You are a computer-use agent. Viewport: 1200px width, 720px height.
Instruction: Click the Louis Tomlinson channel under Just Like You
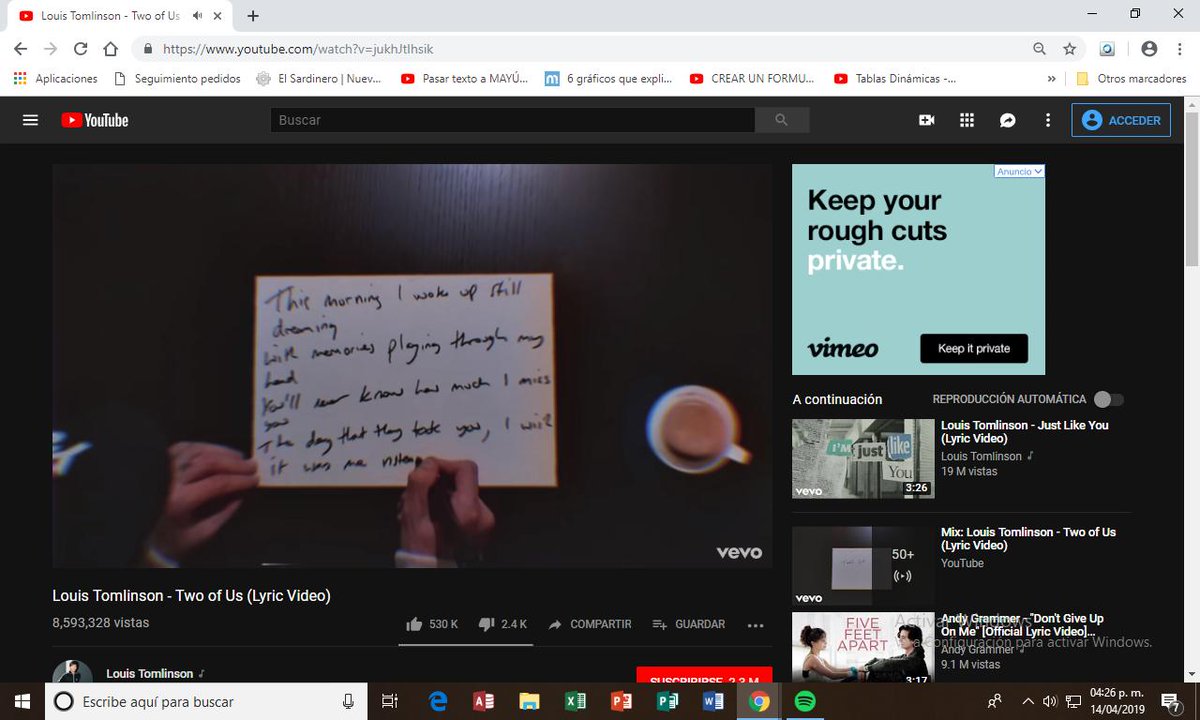(x=981, y=456)
